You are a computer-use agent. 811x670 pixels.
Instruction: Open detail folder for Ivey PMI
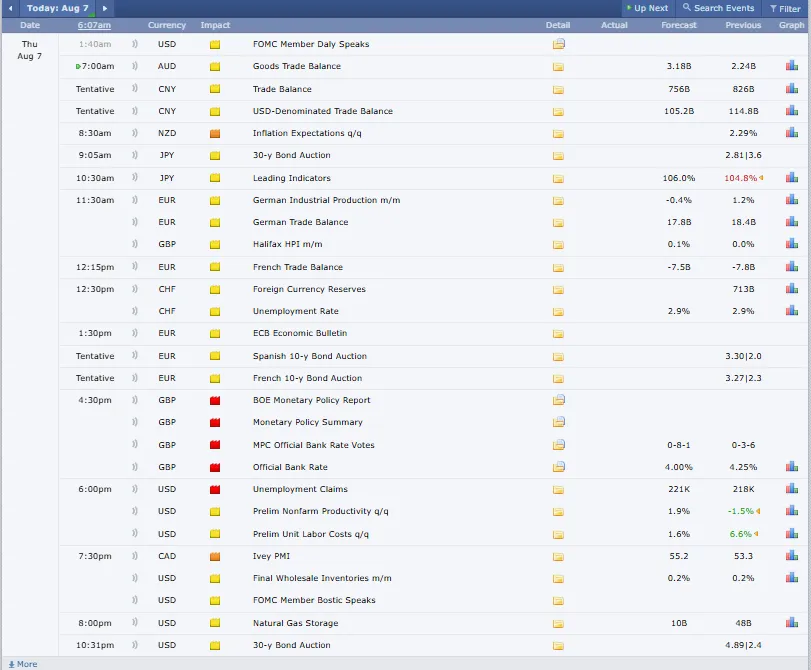558,556
